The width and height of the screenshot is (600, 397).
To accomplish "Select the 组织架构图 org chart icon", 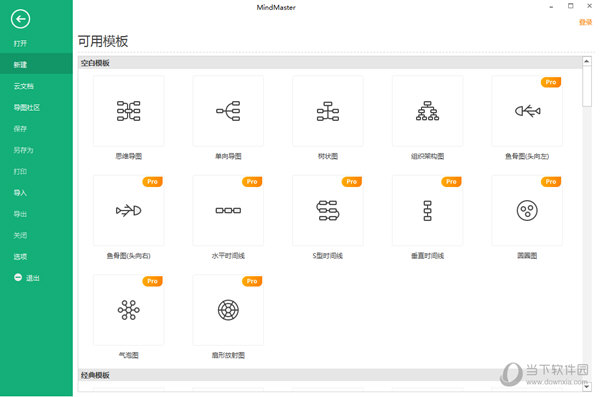I will pos(427,111).
